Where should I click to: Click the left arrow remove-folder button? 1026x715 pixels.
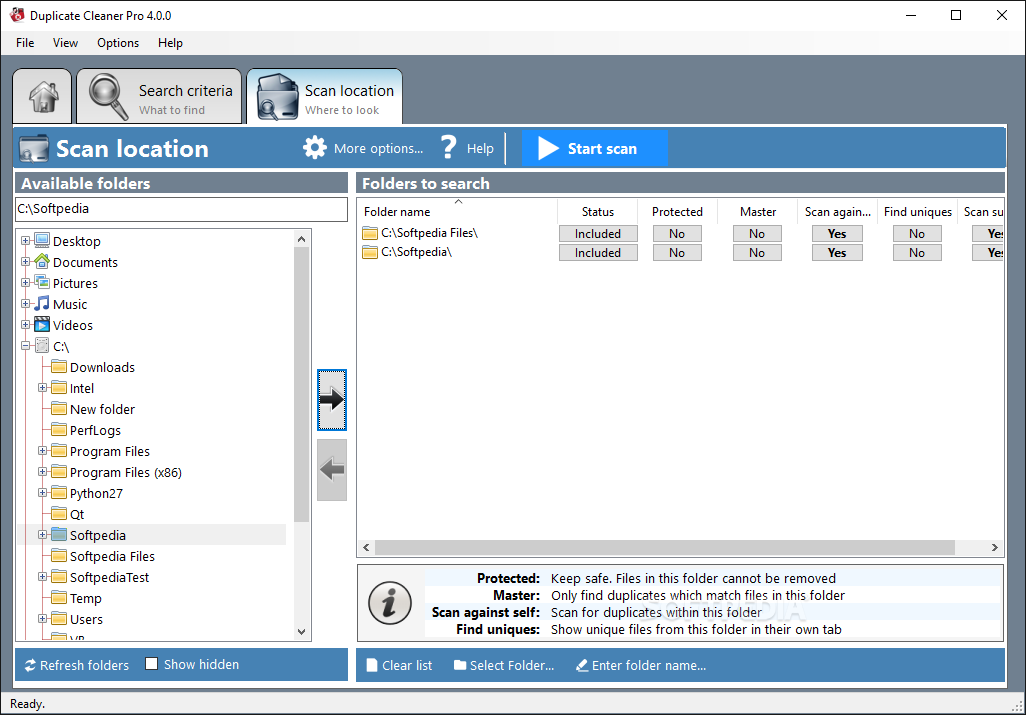[332, 470]
